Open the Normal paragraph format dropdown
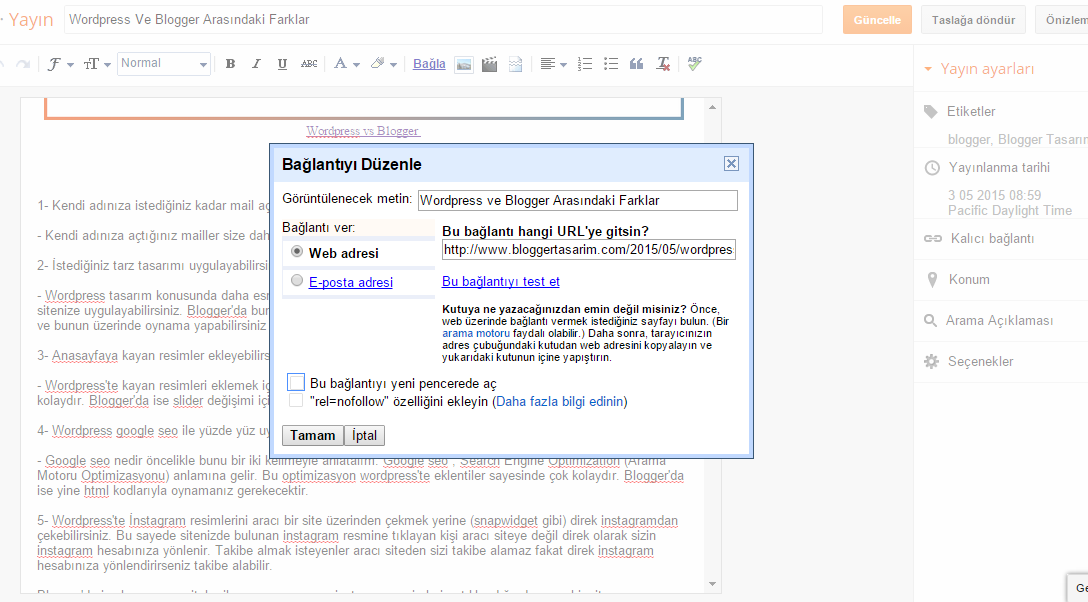Image resolution: width=1088 pixels, height=602 pixels. point(164,64)
